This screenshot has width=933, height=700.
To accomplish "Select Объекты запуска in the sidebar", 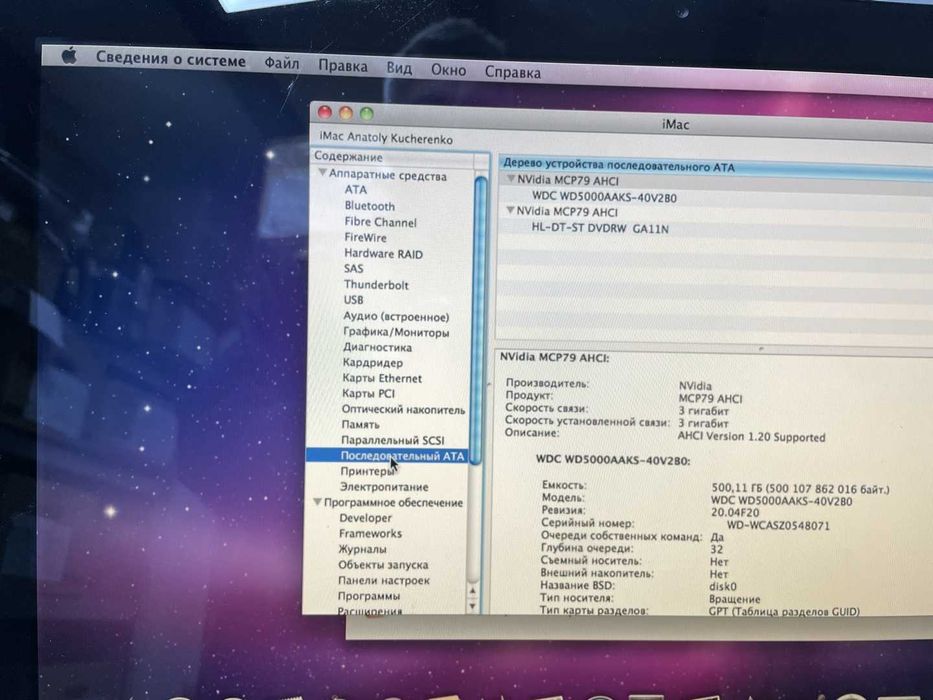I will pyautogui.click(x=383, y=565).
